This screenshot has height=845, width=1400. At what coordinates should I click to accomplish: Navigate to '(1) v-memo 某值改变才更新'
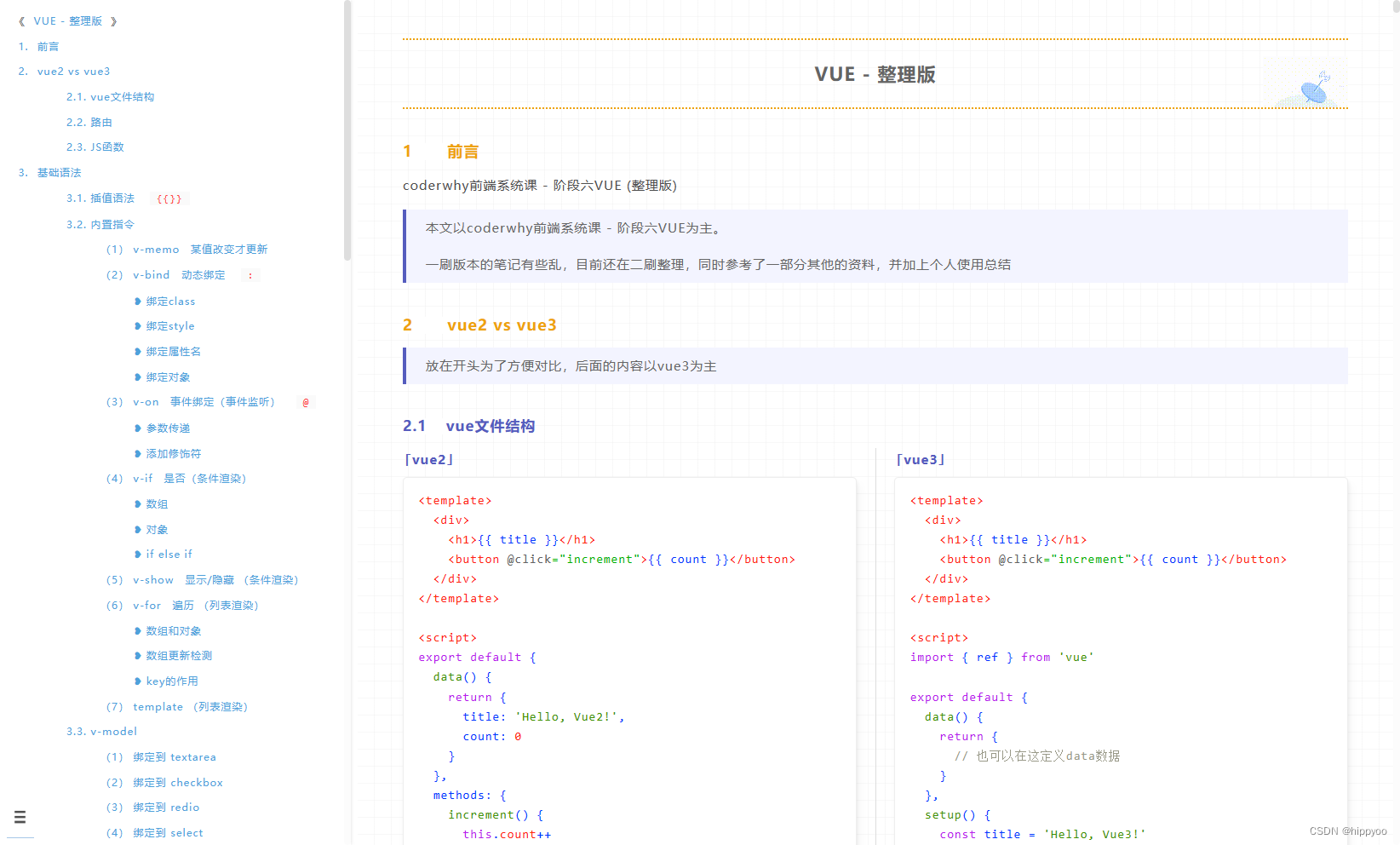(187, 250)
